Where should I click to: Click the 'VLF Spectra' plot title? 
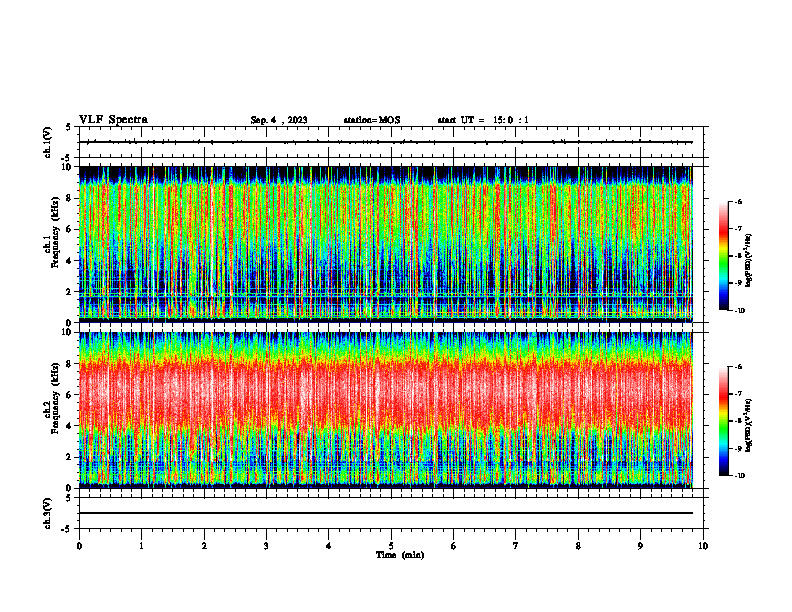coord(113,120)
